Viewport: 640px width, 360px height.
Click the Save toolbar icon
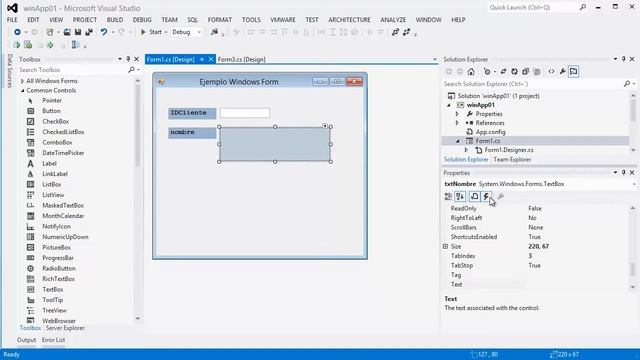tap(78, 32)
